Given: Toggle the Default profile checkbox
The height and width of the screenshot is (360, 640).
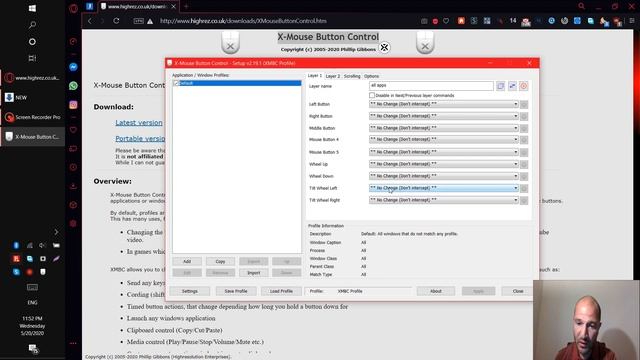Looking at the screenshot, I should tap(176, 83).
